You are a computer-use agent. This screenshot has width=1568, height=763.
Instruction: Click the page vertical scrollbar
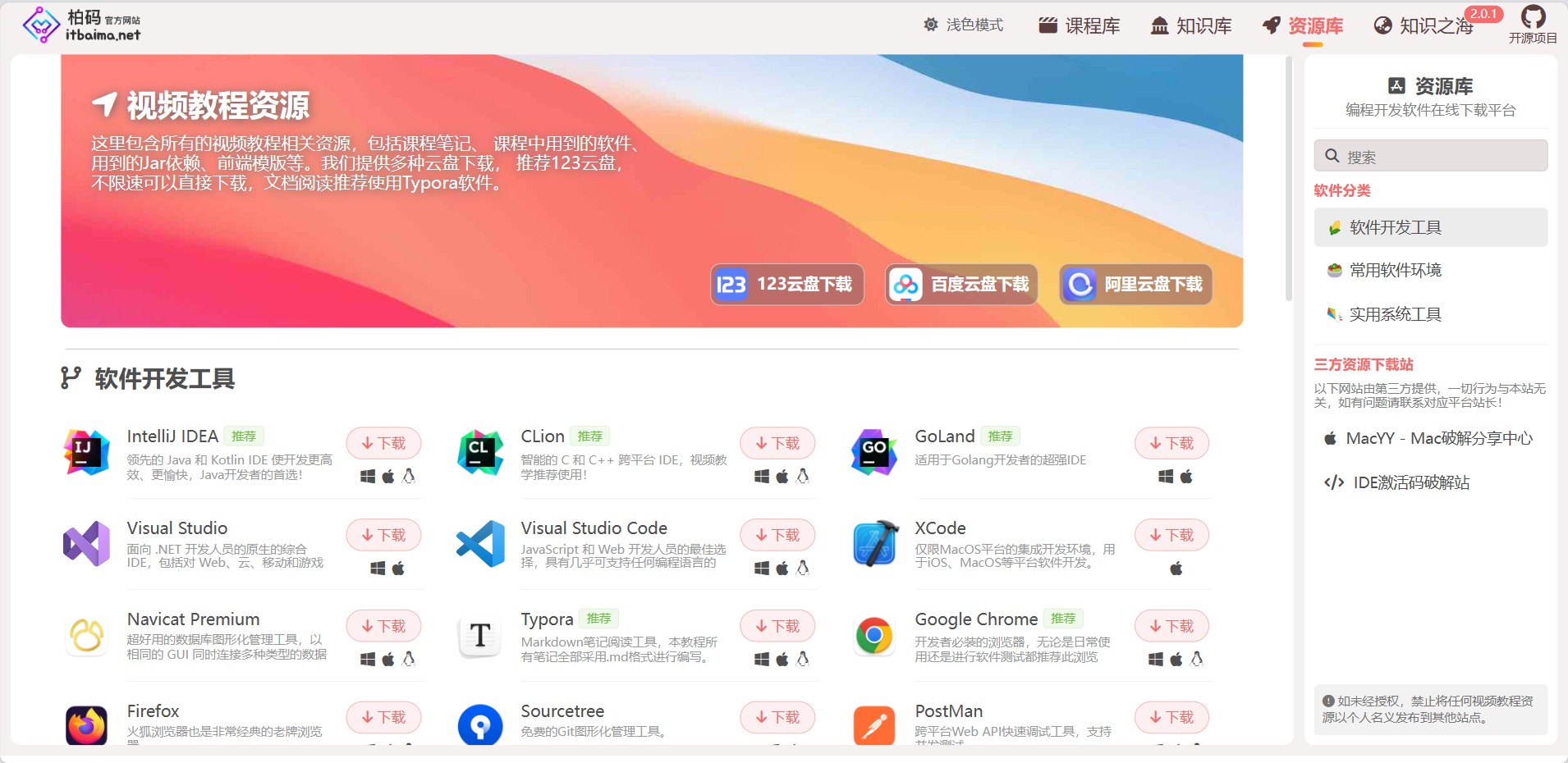(1289, 178)
